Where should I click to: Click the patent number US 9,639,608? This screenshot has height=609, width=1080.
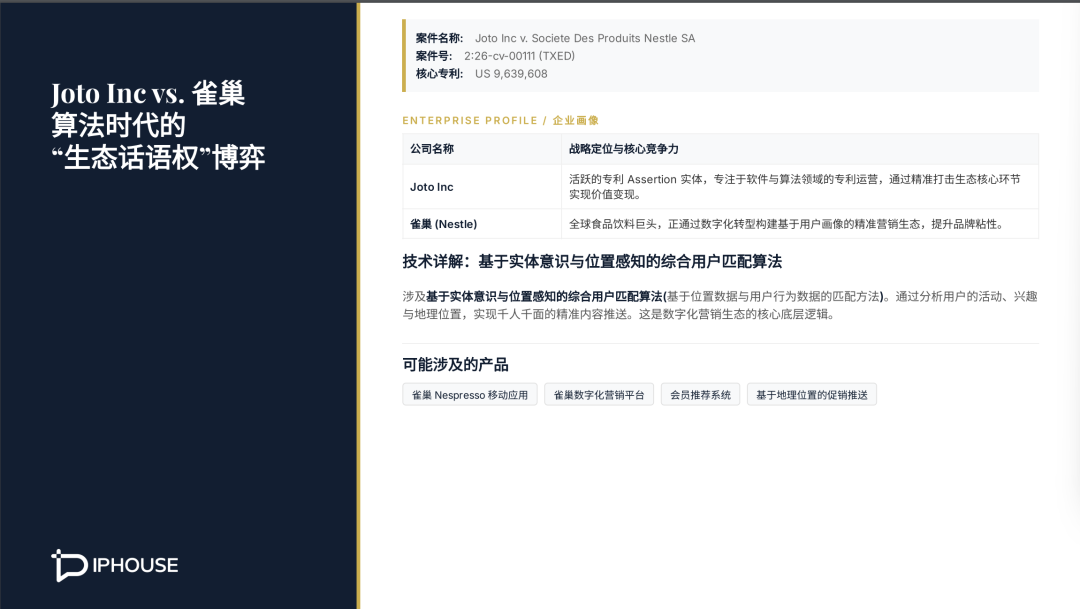click(x=511, y=74)
